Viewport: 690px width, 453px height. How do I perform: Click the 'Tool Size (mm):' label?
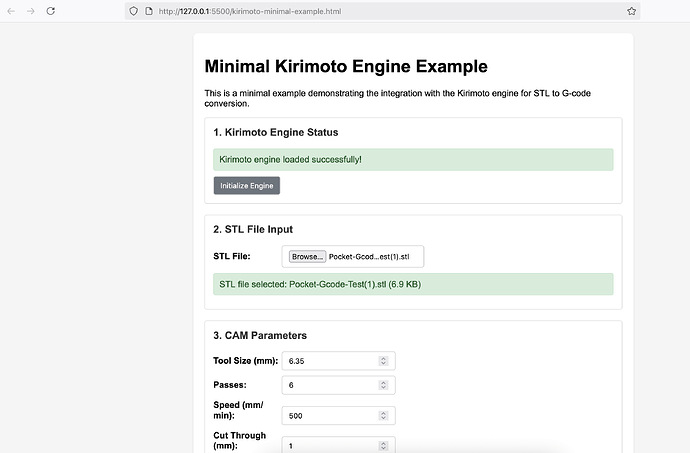[246, 361]
